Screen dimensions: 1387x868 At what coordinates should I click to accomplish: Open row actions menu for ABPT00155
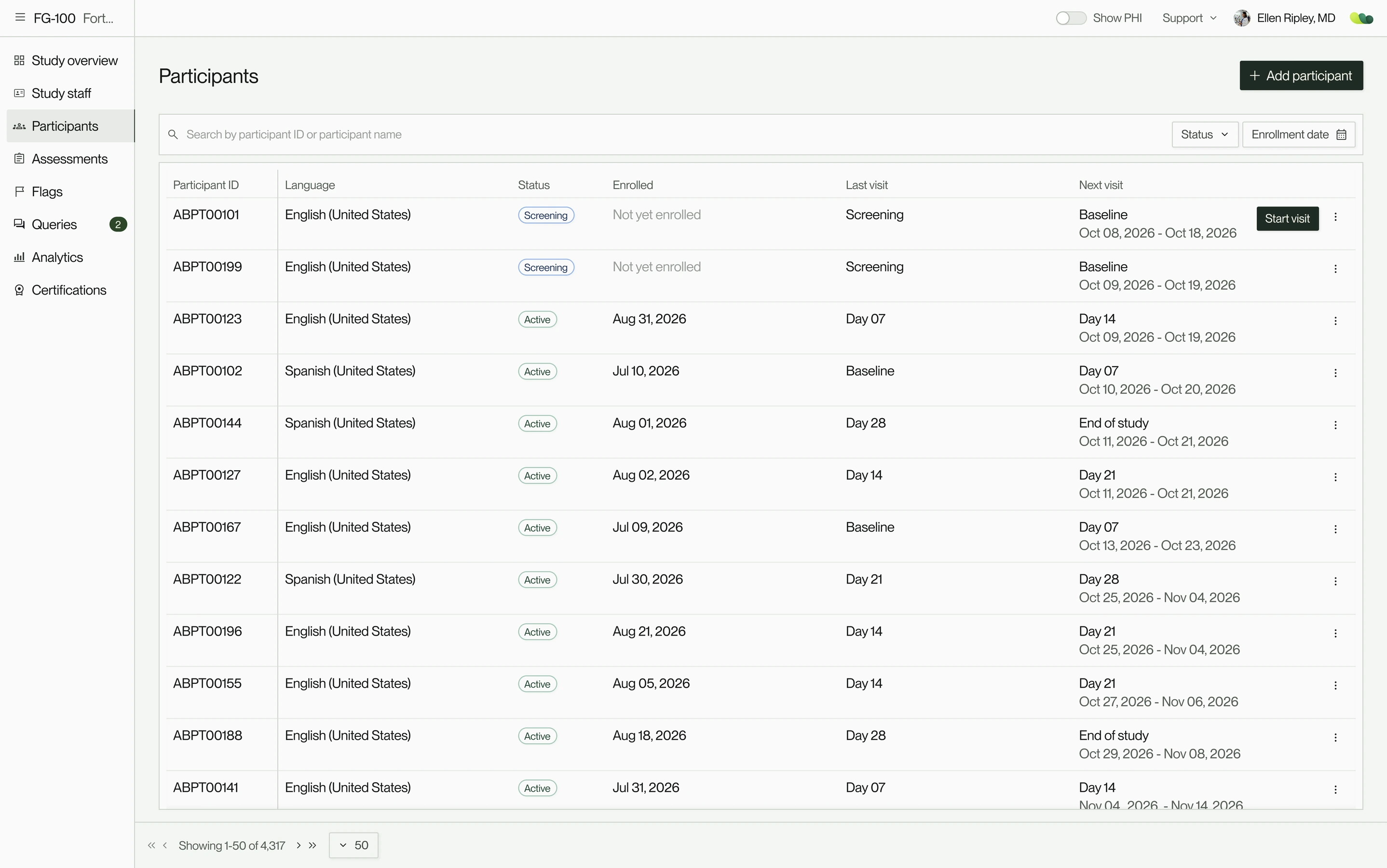click(x=1335, y=685)
